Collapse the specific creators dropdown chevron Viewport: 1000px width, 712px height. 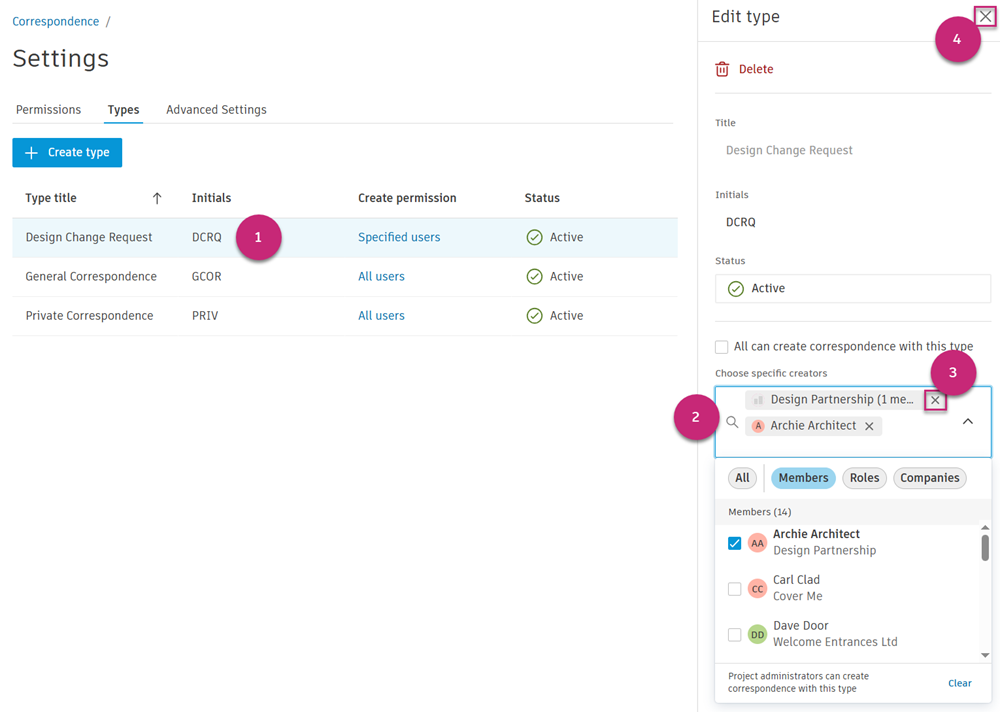(967, 422)
